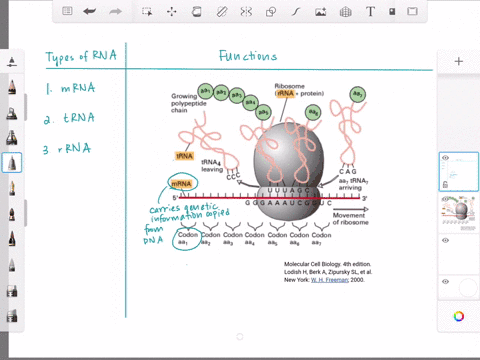Open brush properties at top of brush palette
The image size is (480, 360).
pos(12,62)
